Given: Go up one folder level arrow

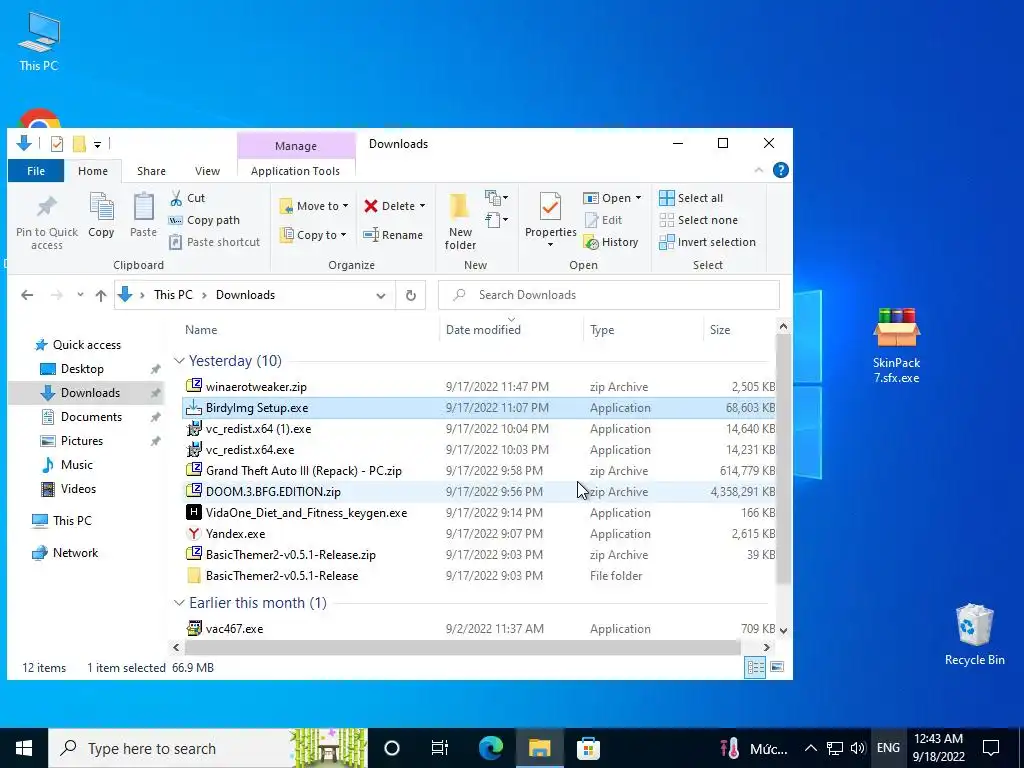Looking at the screenshot, I should pyautogui.click(x=101, y=295).
